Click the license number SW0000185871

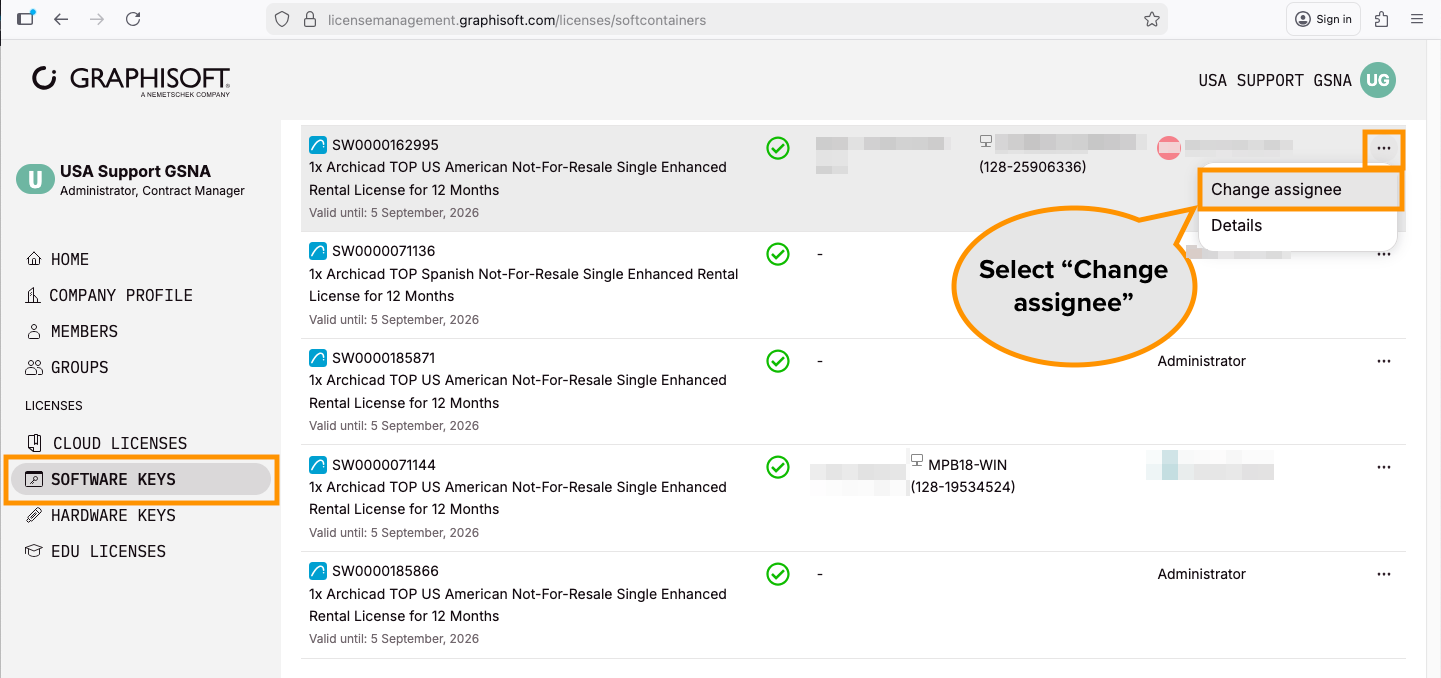(384, 357)
